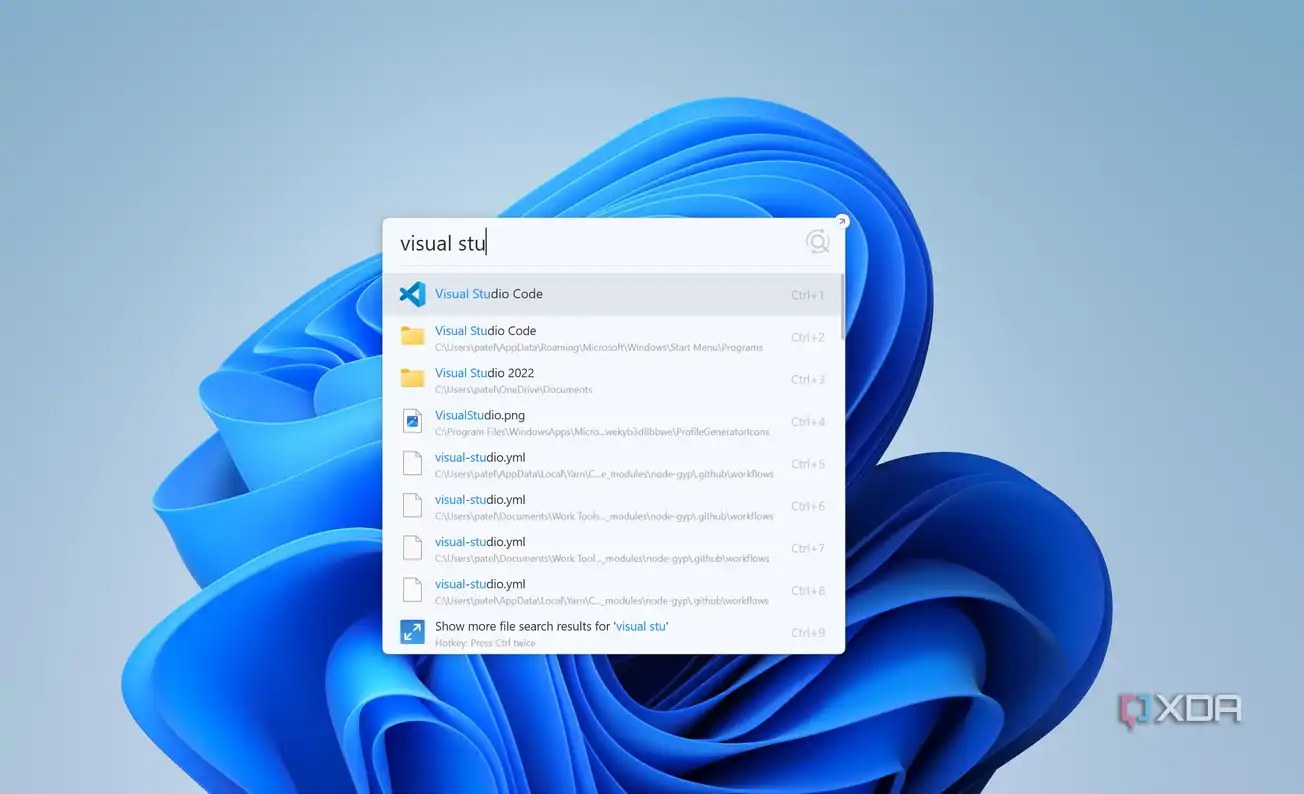
Task: Show more file search results for 'visual stu'
Action: [613, 632]
